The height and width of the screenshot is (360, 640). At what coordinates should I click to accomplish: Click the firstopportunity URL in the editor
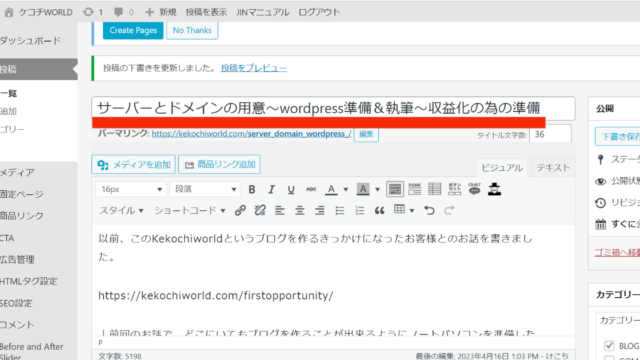(x=216, y=296)
